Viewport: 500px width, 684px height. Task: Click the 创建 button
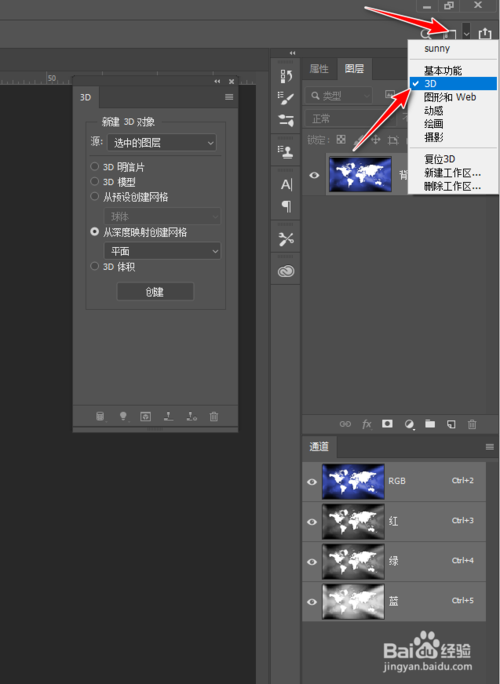(x=155, y=292)
